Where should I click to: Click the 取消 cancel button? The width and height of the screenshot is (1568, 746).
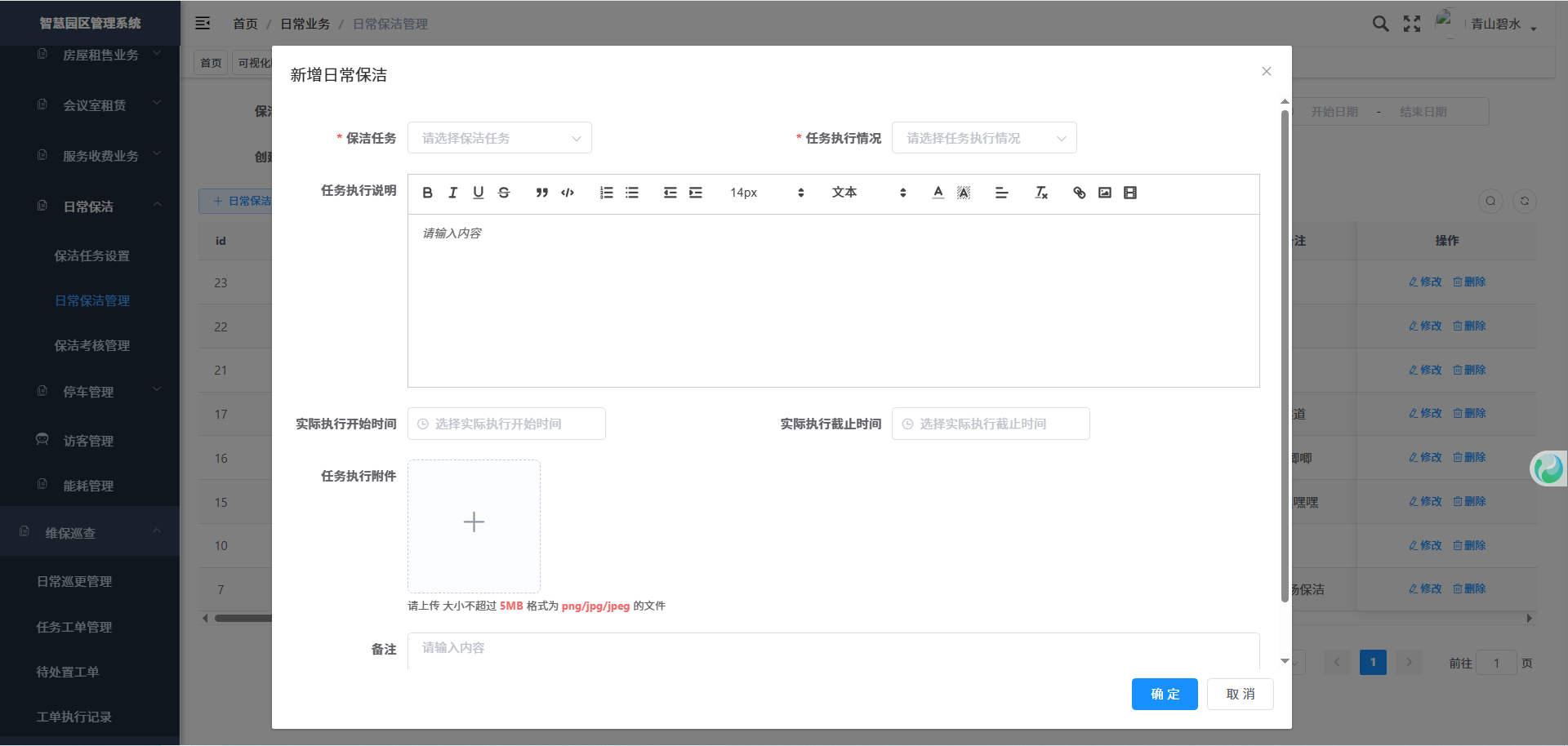(x=1240, y=694)
